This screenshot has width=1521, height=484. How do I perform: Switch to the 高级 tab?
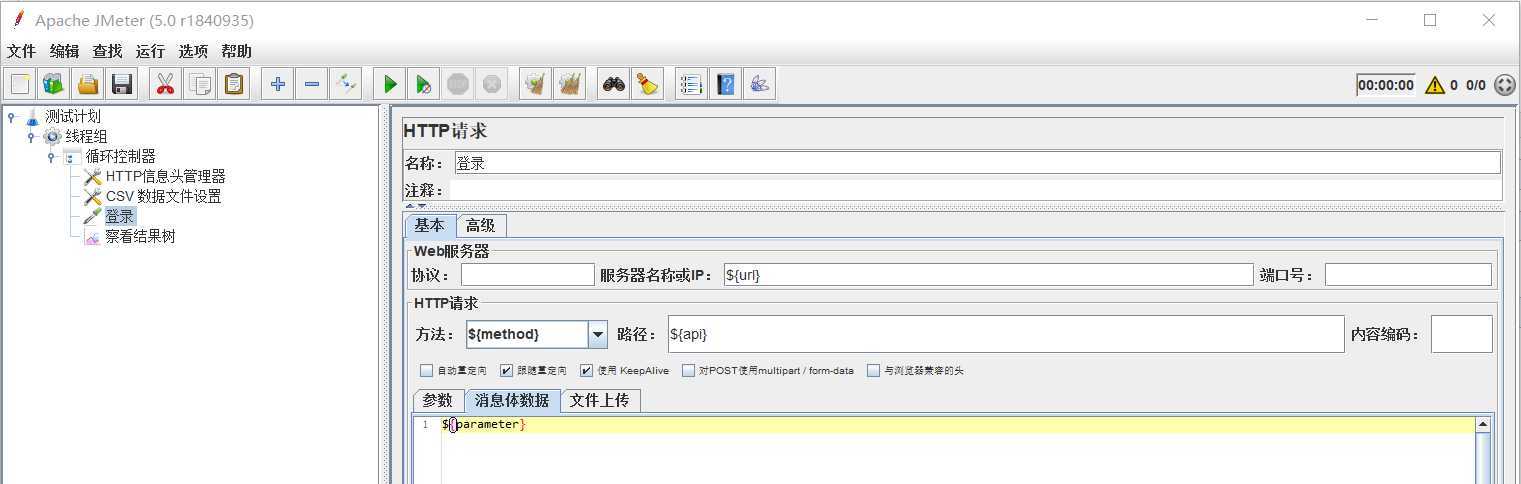pos(481,225)
